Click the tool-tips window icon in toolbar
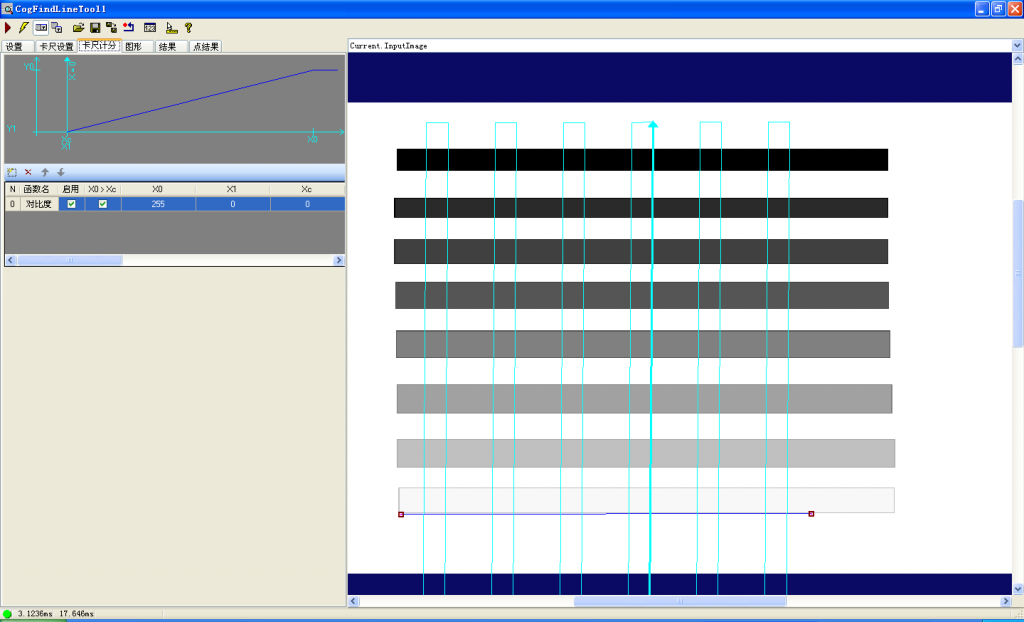The width and height of the screenshot is (1024, 622). (150, 27)
